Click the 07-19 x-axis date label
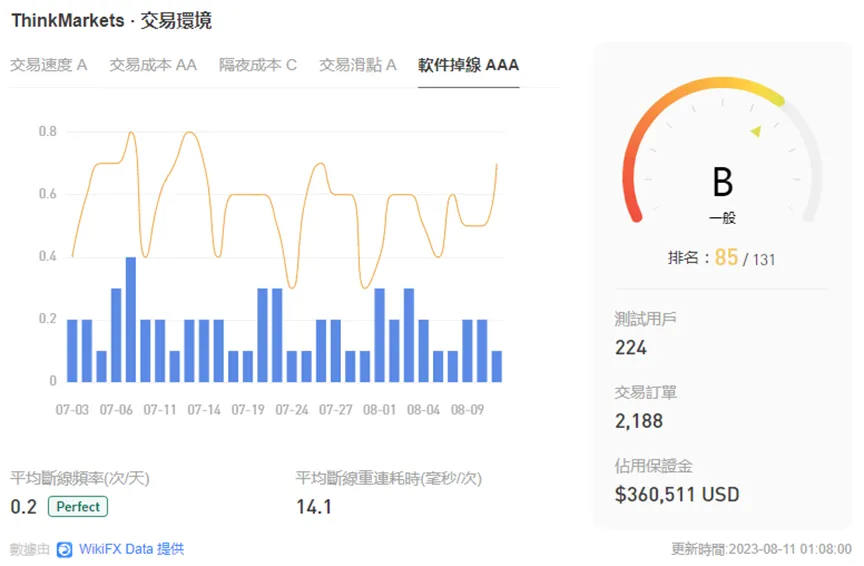The image size is (864, 566). 248,410
